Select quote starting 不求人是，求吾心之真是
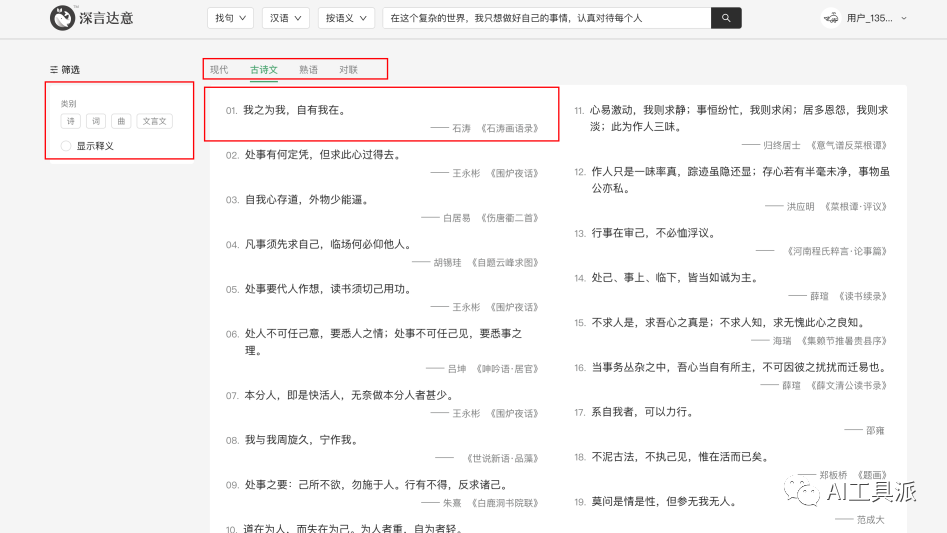Screen dimensions: 947x533 (729, 322)
